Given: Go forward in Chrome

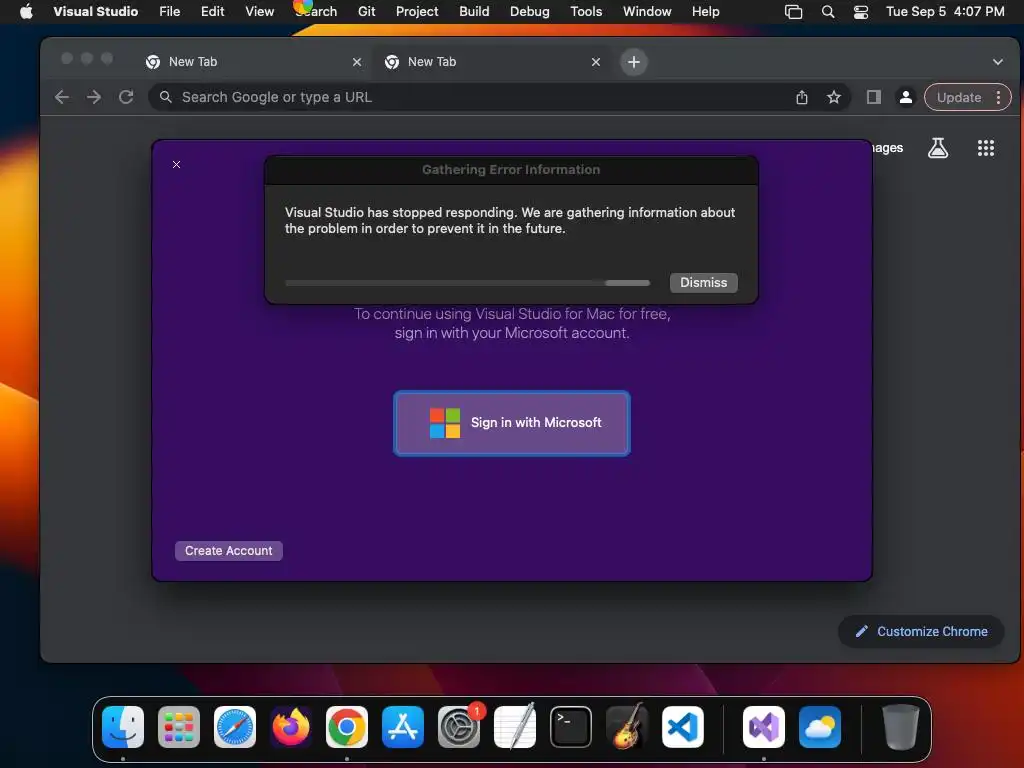Looking at the screenshot, I should pos(94,97).
